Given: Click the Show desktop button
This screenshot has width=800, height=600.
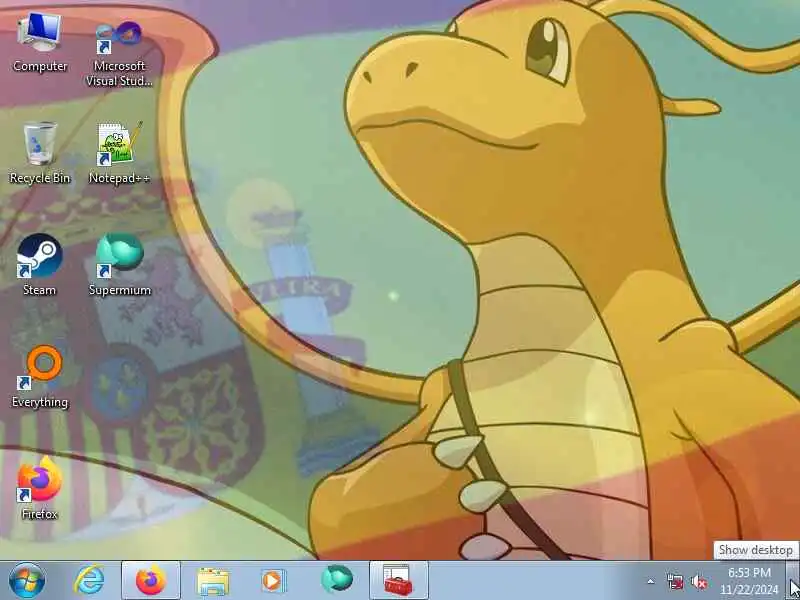Looking at the screenshot, I should pos(793,580).
